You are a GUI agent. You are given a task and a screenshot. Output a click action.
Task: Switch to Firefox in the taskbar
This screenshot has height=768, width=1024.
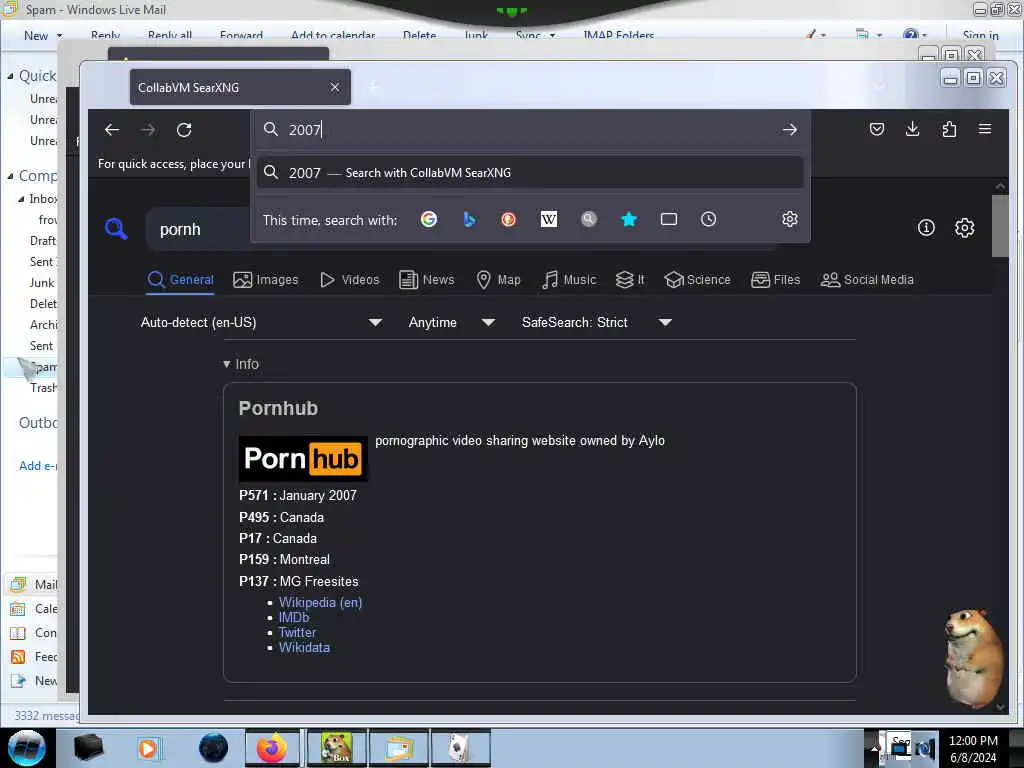point(272,748)
